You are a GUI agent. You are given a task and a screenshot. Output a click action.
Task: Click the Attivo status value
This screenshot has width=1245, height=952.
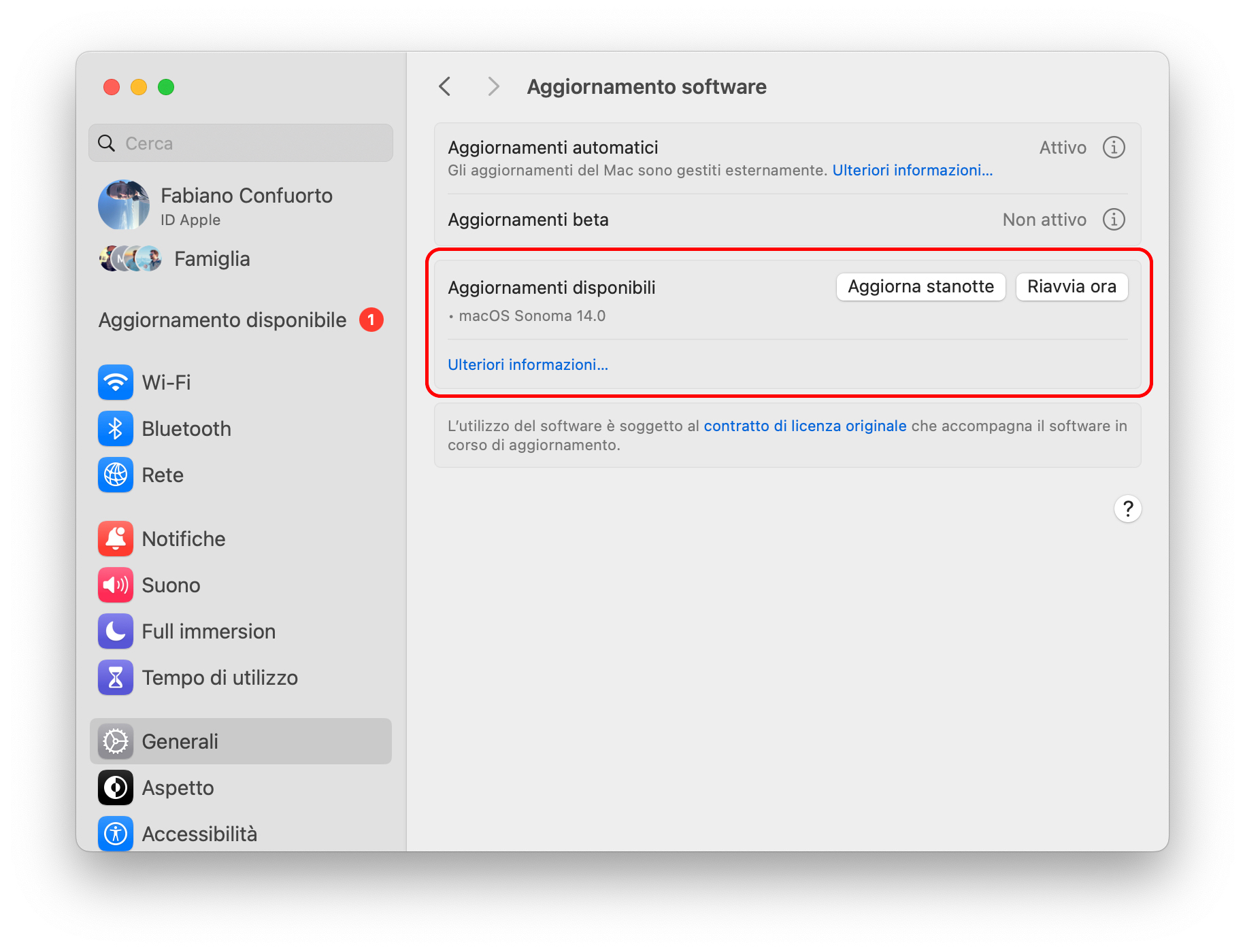[x=1063, y=148]
